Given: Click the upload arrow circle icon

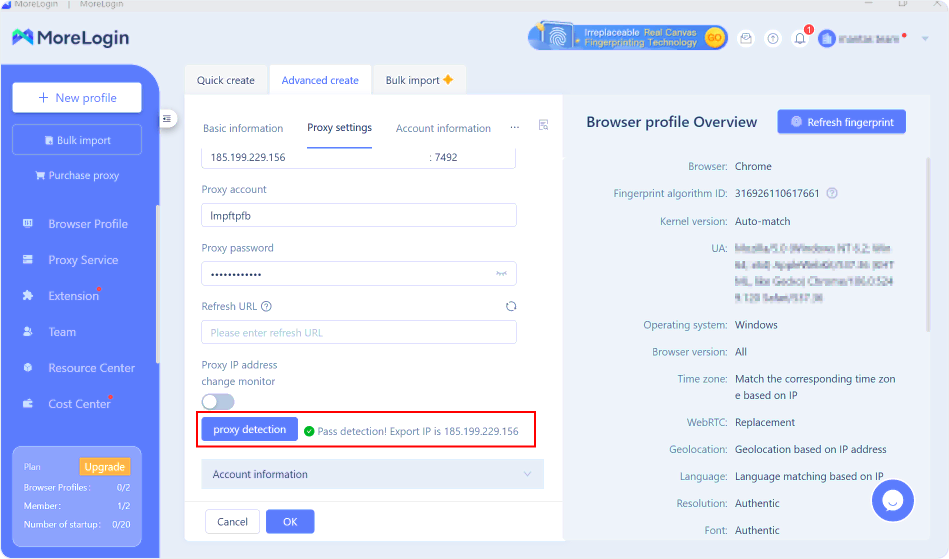Looking at the screenshot, I should pyautogui.click(x=773, y=39).
